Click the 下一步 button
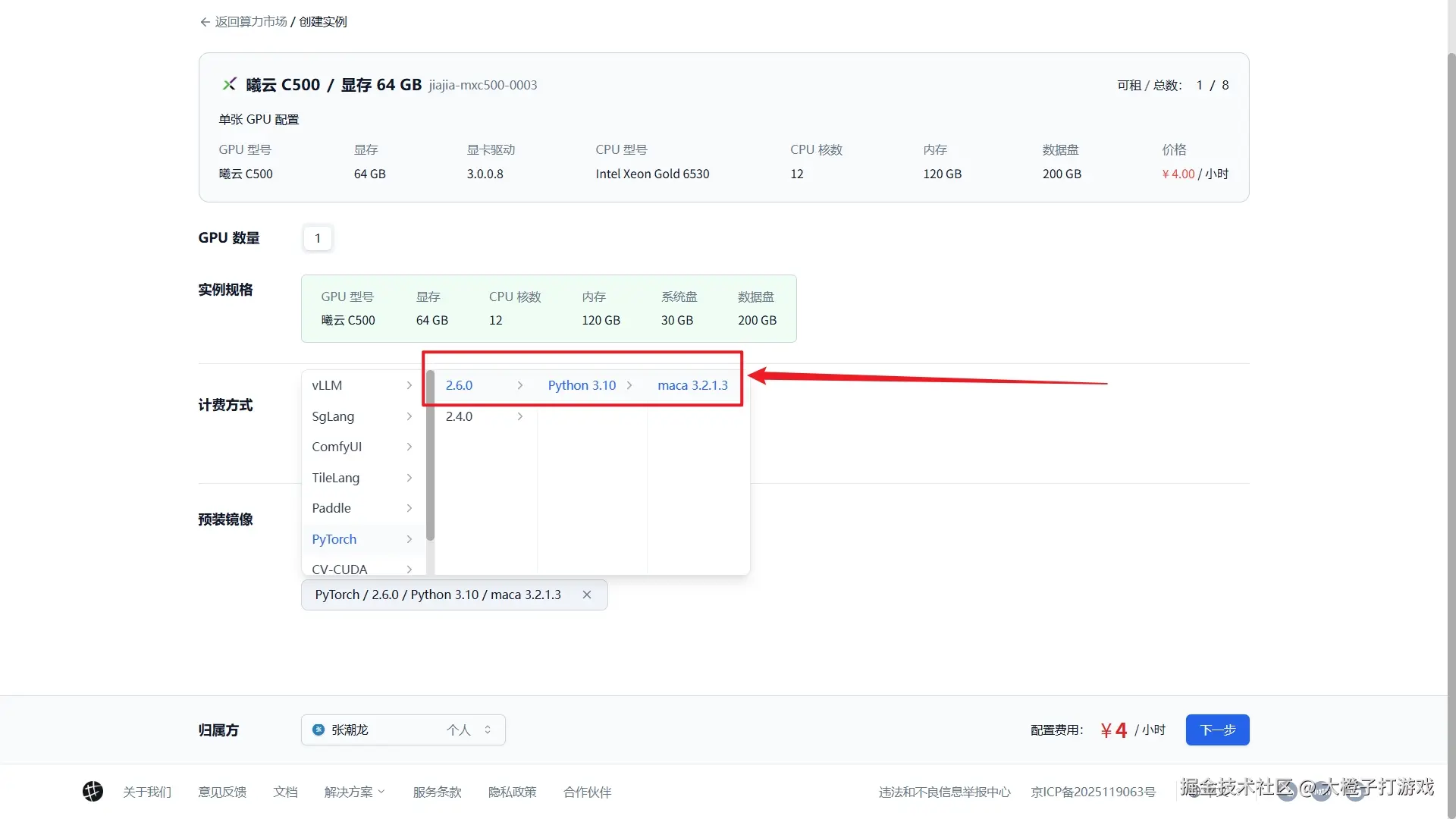 (x=1217, y=730)
